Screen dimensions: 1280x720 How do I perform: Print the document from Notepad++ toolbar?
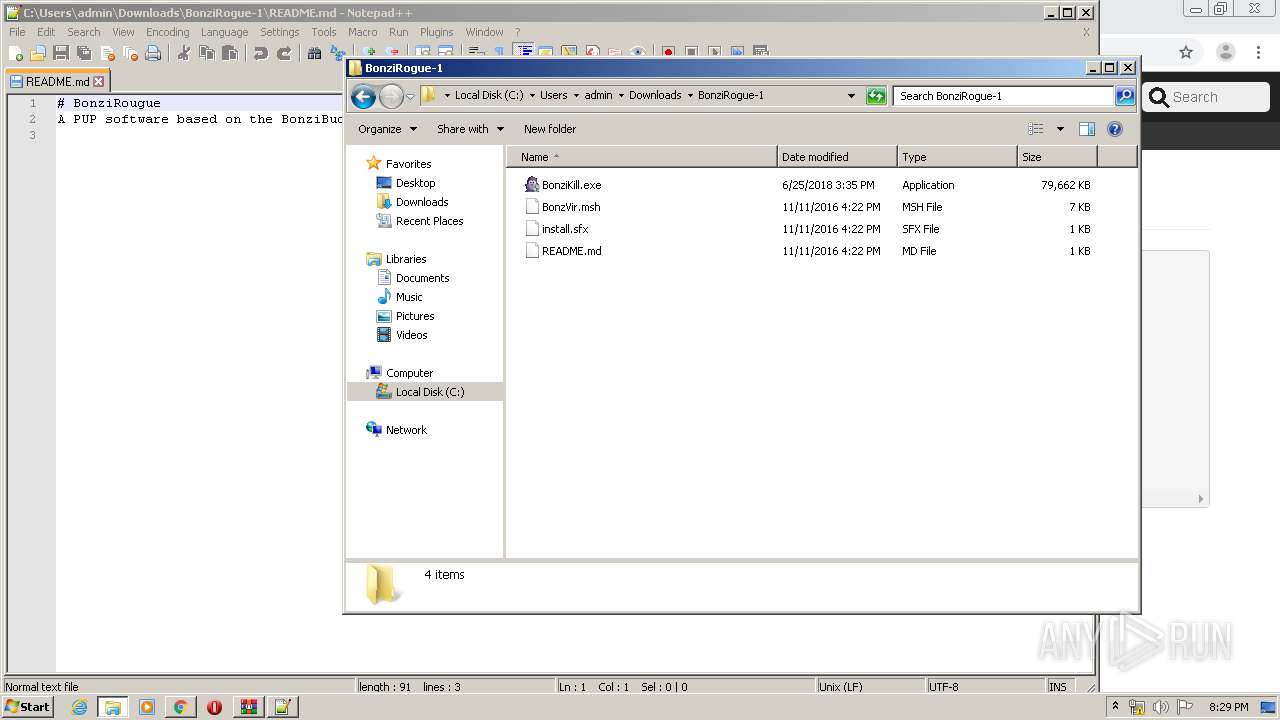(153, 53)
